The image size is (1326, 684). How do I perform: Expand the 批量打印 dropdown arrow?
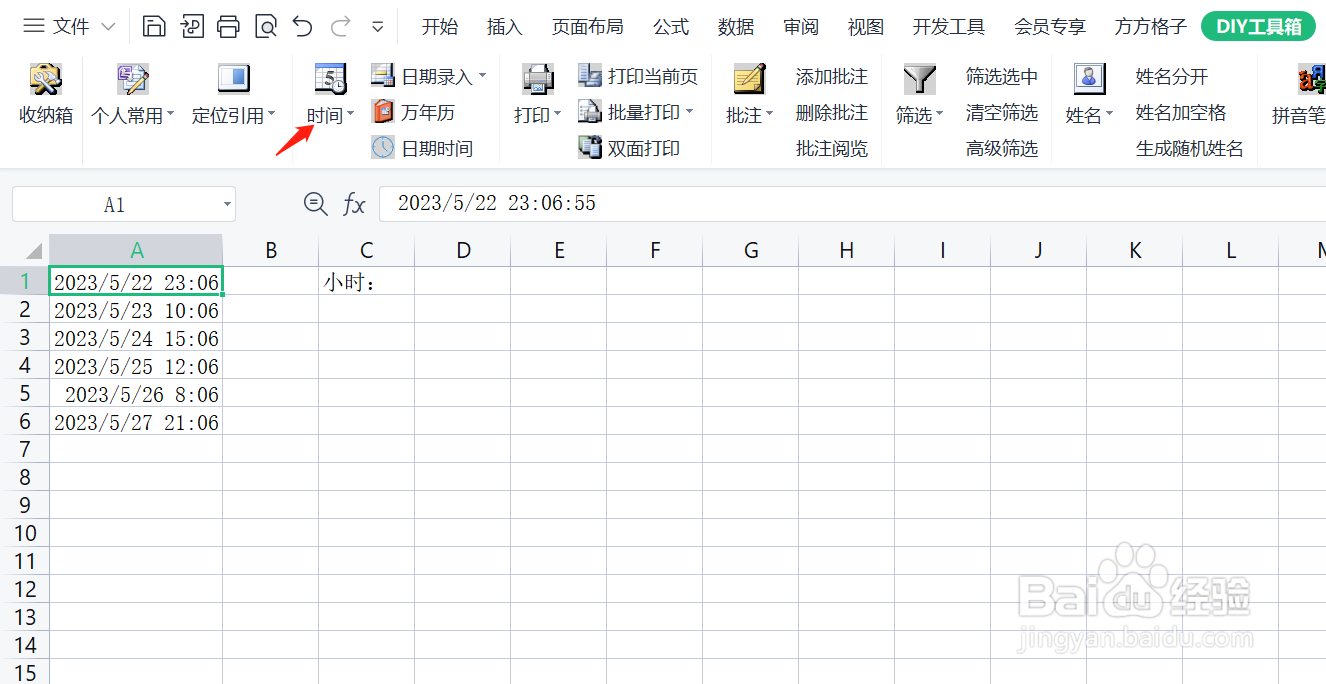pos(689,112)
